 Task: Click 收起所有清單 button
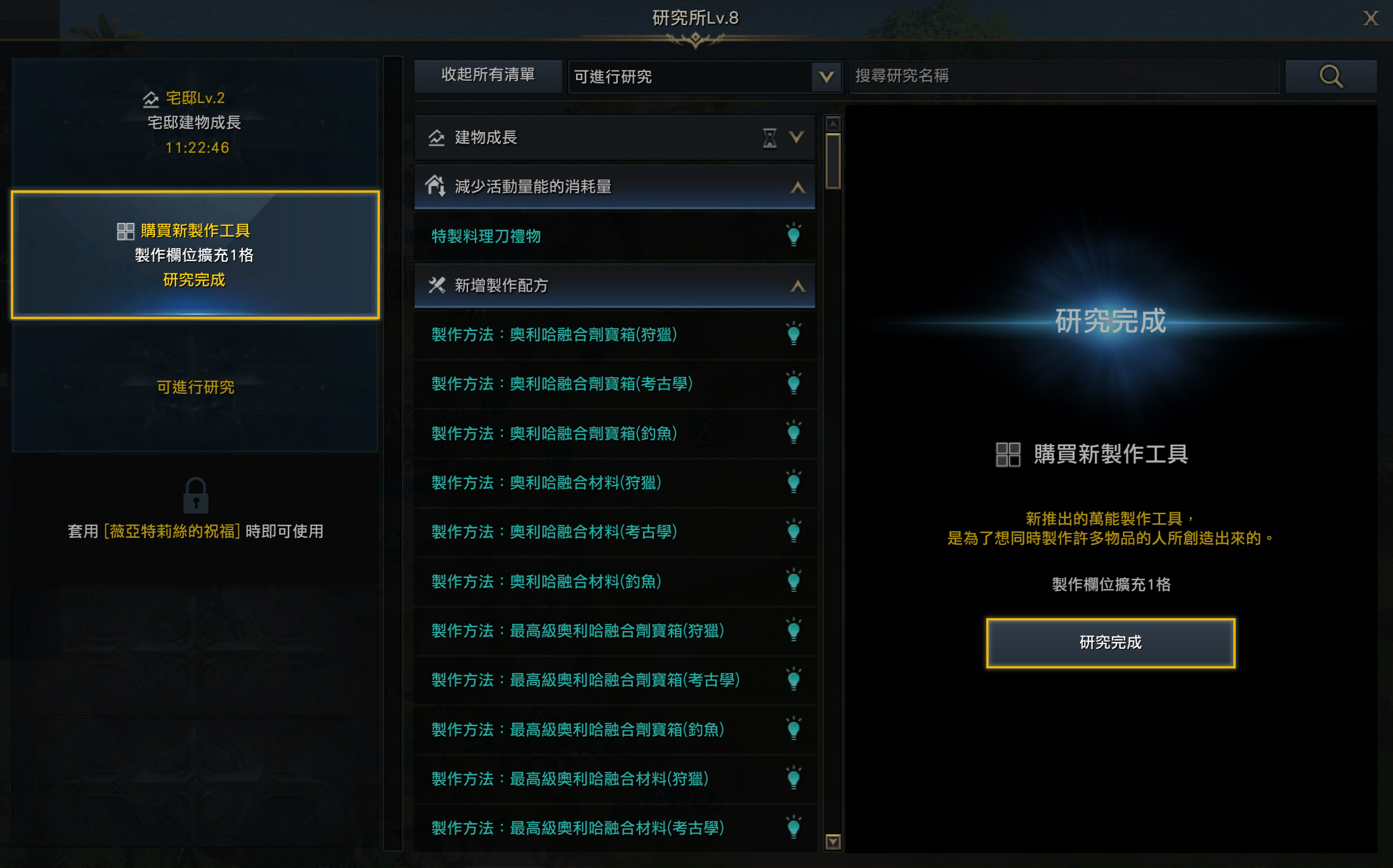tap(488, 76)
